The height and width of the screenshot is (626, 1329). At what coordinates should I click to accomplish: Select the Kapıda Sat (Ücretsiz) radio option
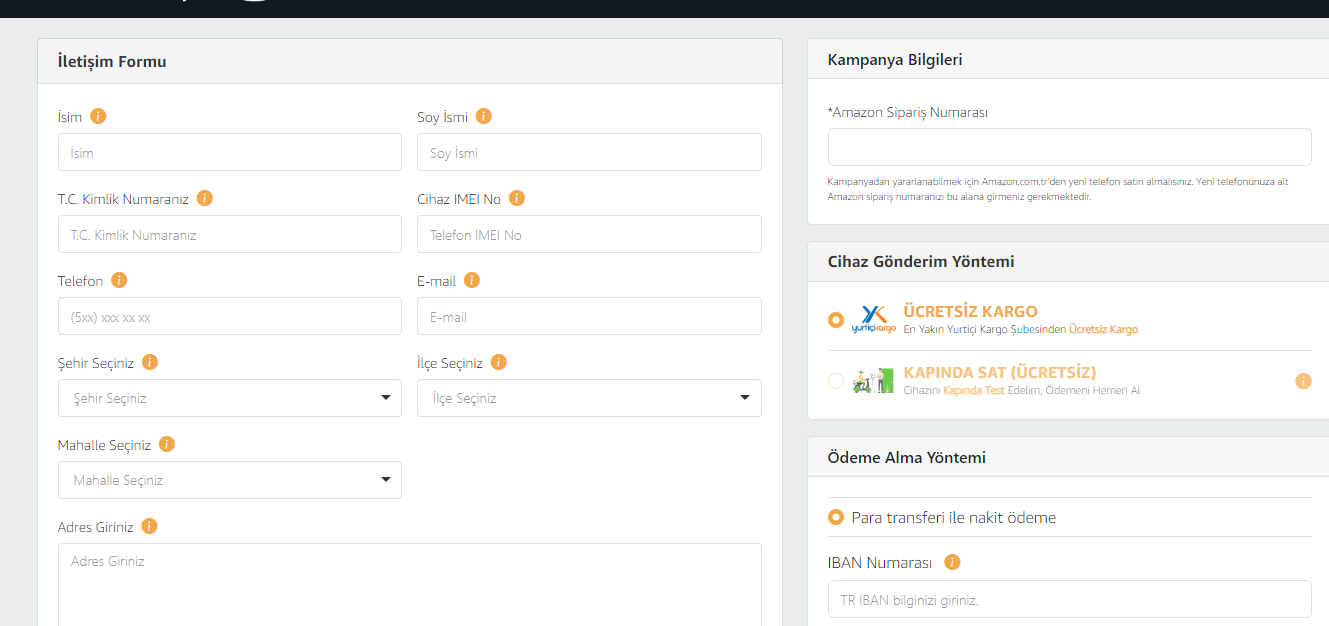[x=836, y=381]
